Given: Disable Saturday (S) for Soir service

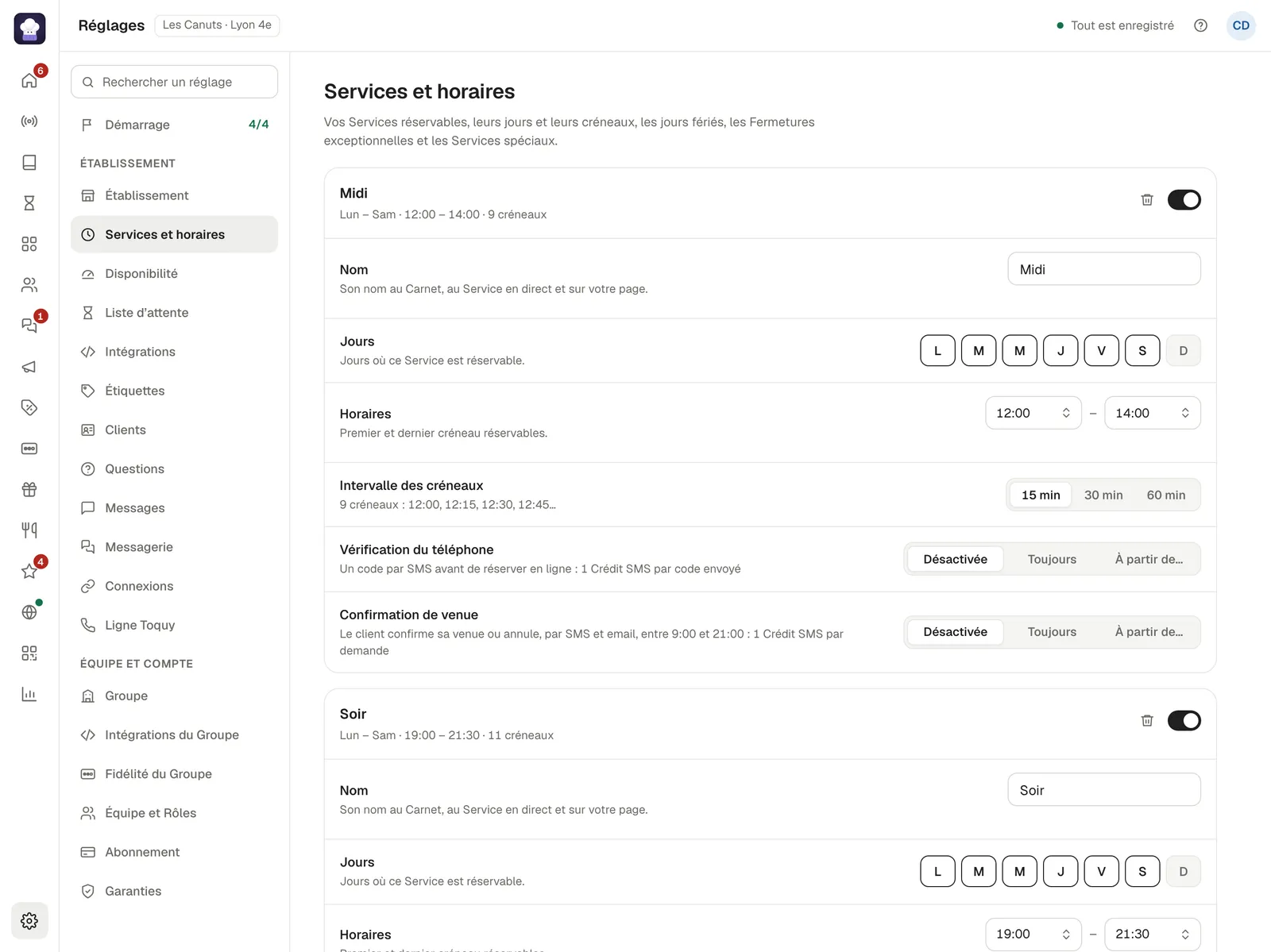Looking at the screenshot, I should (x=1142, y=872).
